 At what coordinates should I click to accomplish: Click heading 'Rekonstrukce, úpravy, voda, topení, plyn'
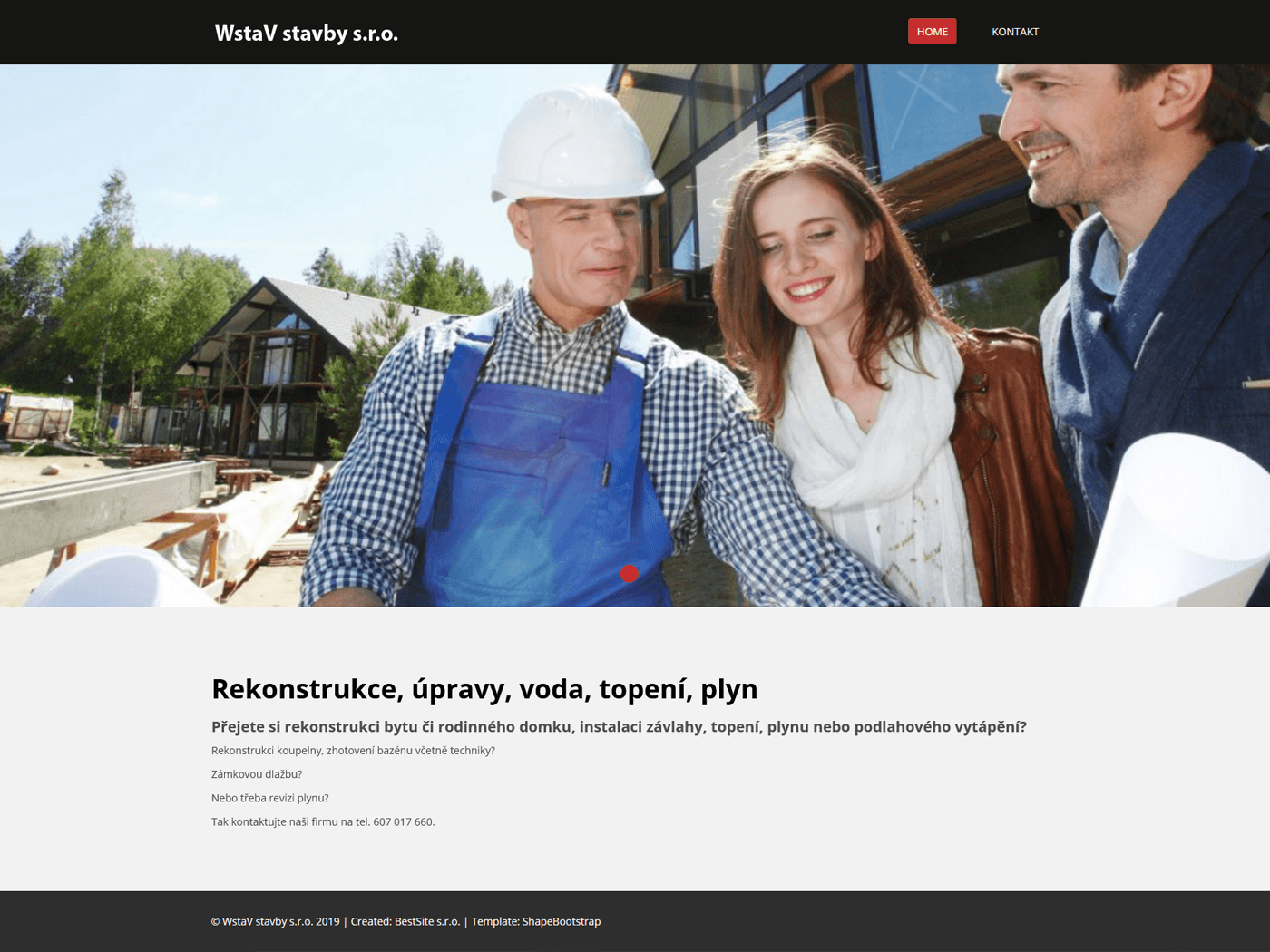pos(484,689)
